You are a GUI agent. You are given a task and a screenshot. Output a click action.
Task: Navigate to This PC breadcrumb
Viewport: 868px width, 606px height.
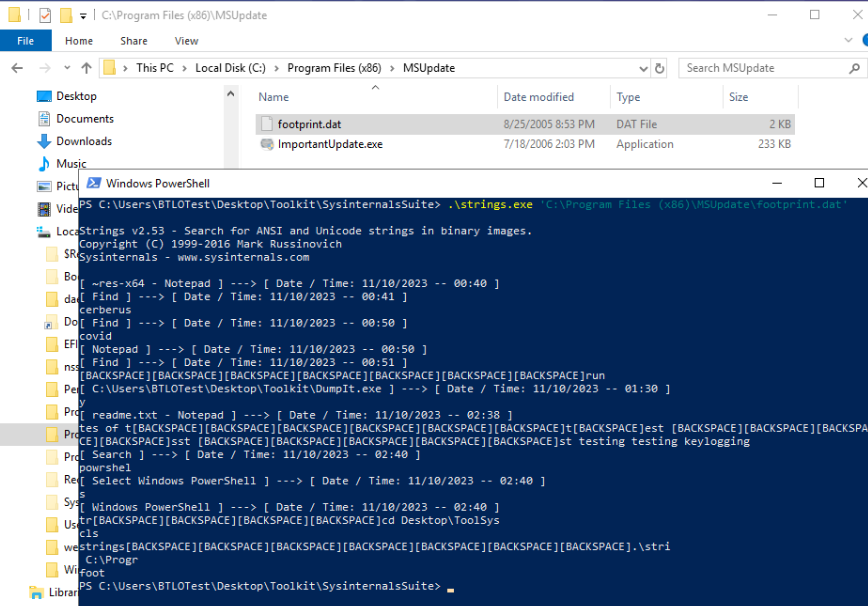coord(155,68)
